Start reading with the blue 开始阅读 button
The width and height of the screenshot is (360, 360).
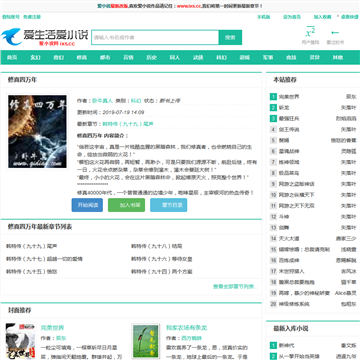[x=87, y=205]
